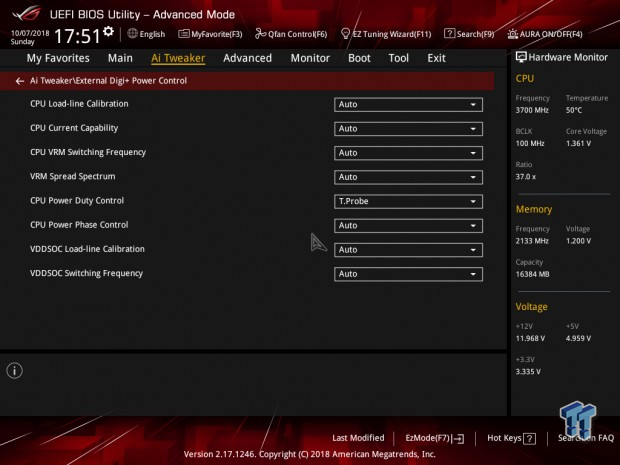
Task: Open VDDSOC Switching Frequency dropdown
Action: (x=408, y=274)
